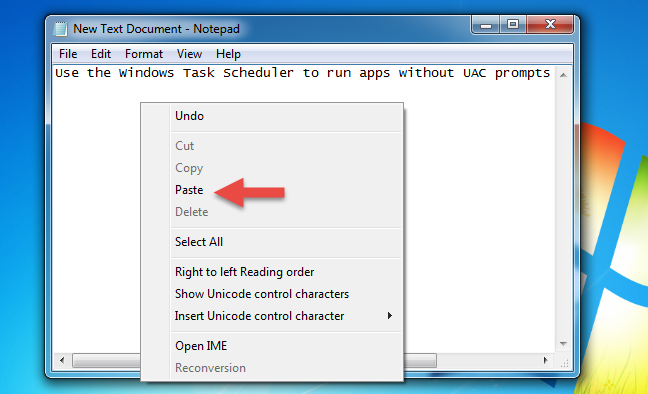Choose Undo from the context menu
Image resolution: width=648 pixels, height=394 pixels.
(272, 116)
